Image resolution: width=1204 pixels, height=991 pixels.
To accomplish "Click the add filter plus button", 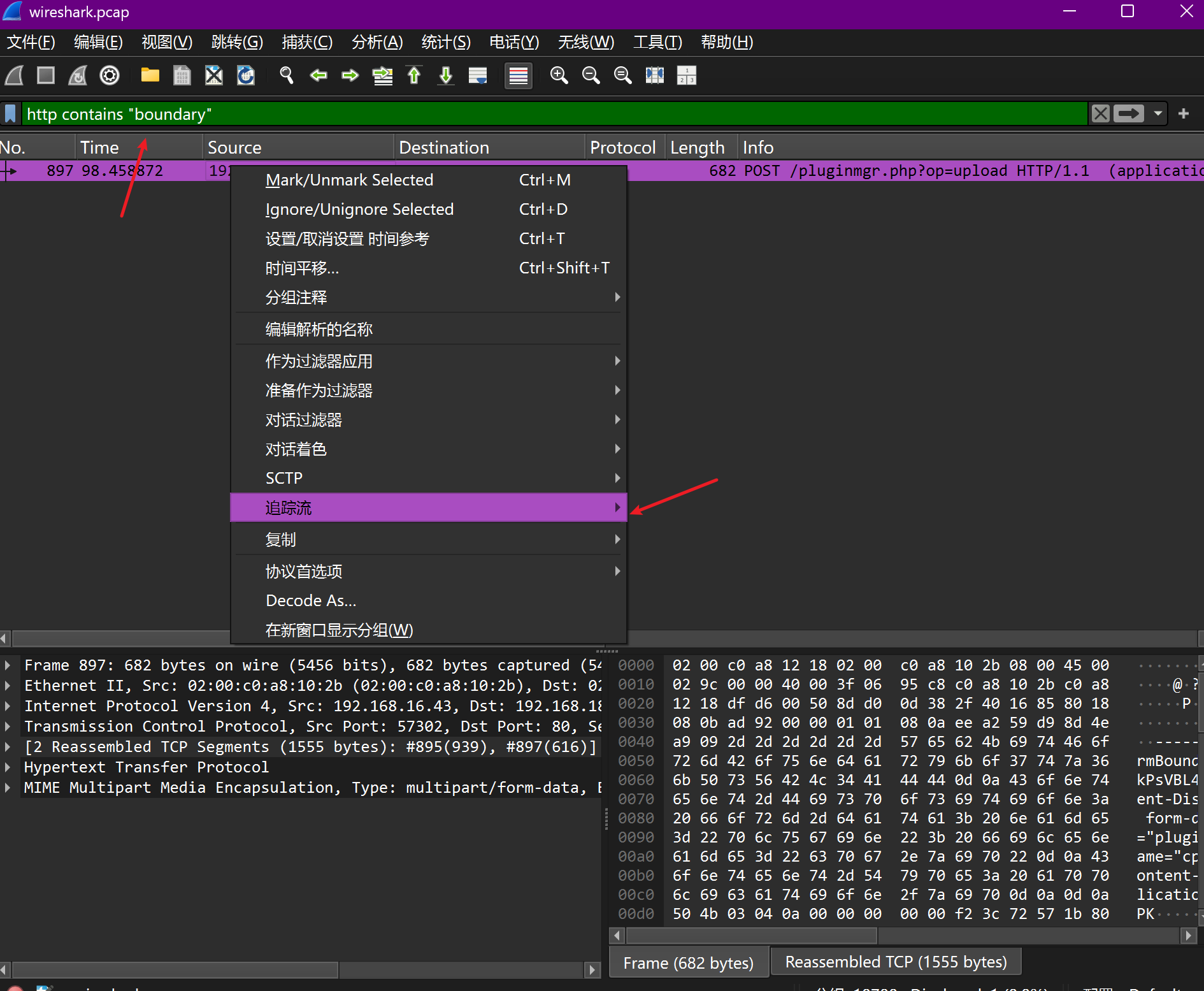I will pyautogui.click(x=1184, y=114).
